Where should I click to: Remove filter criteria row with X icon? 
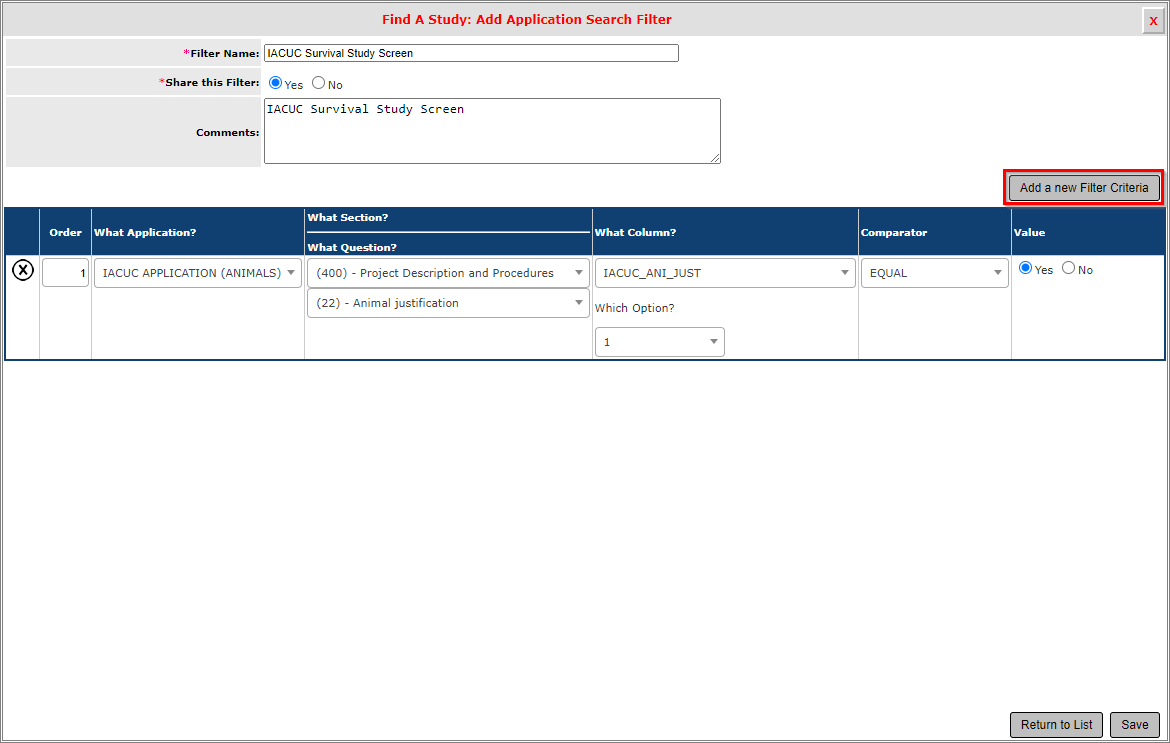tap(23, 270)
